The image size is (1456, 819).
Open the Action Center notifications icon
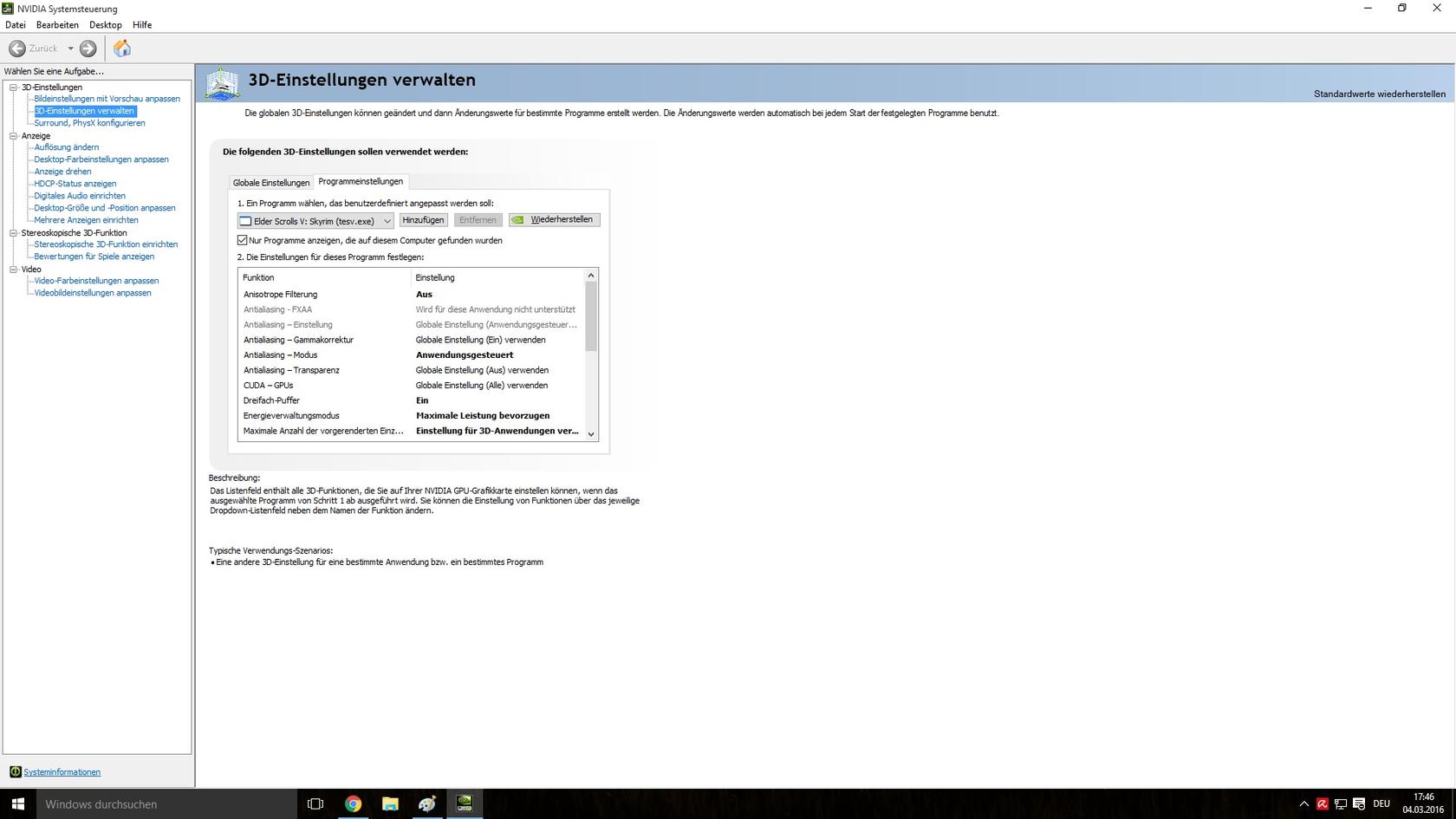pos(1359,804)
